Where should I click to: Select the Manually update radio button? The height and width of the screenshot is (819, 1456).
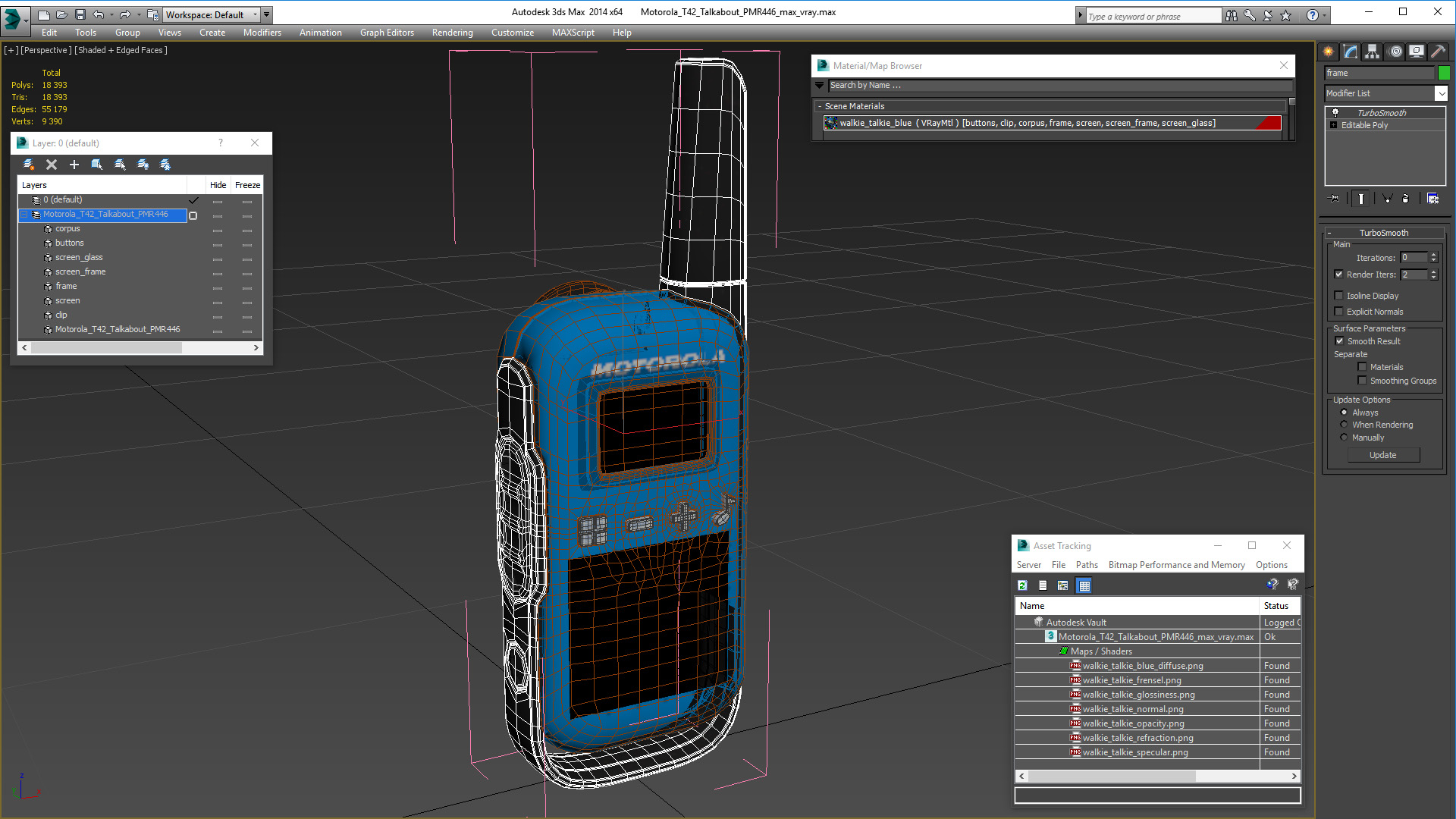1345,438
